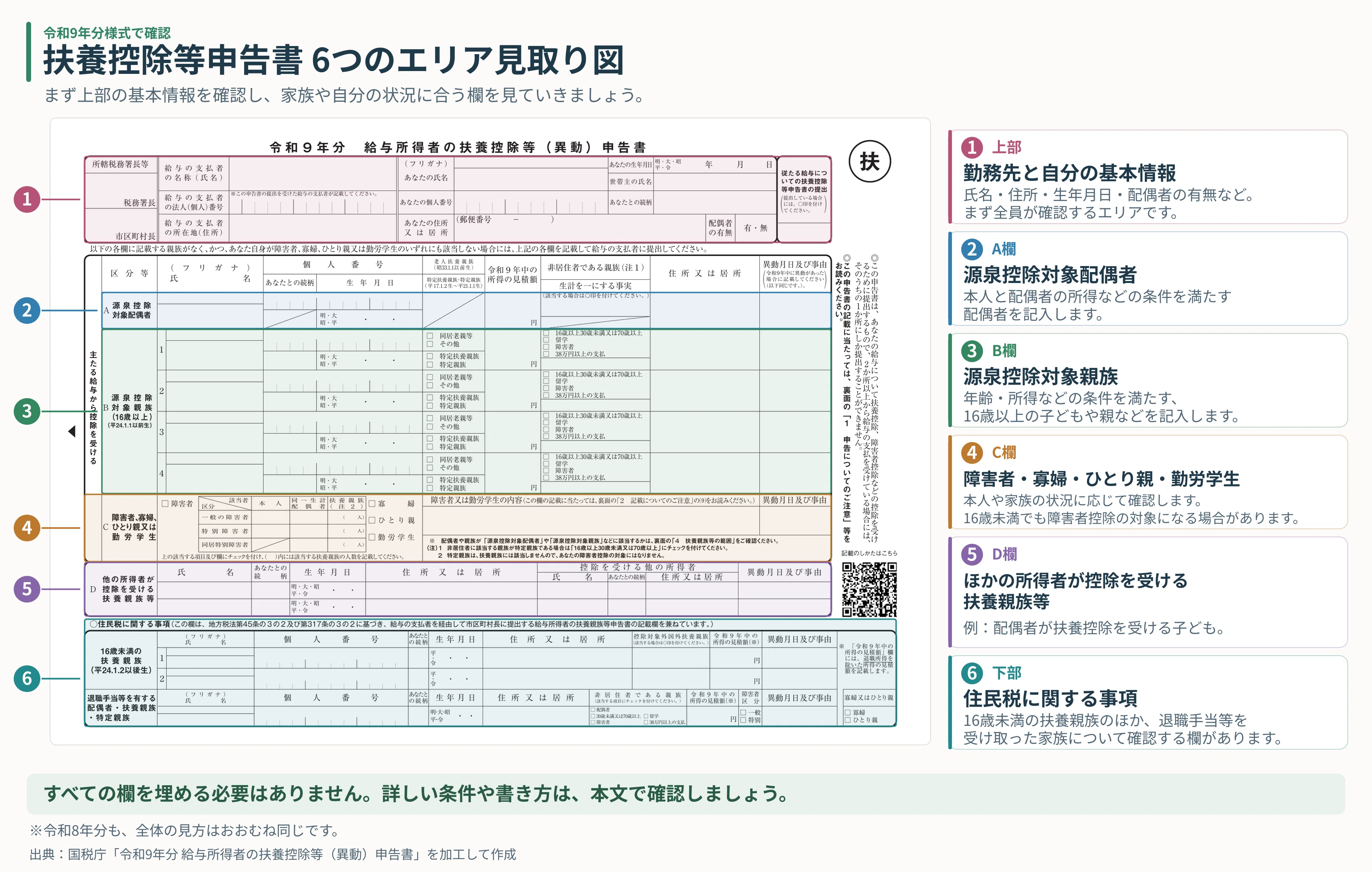The width and height of the screenshot is (1372, 872).
Task: Click the 出典：国税庁 source line
Action: click(x=273, y=854)
